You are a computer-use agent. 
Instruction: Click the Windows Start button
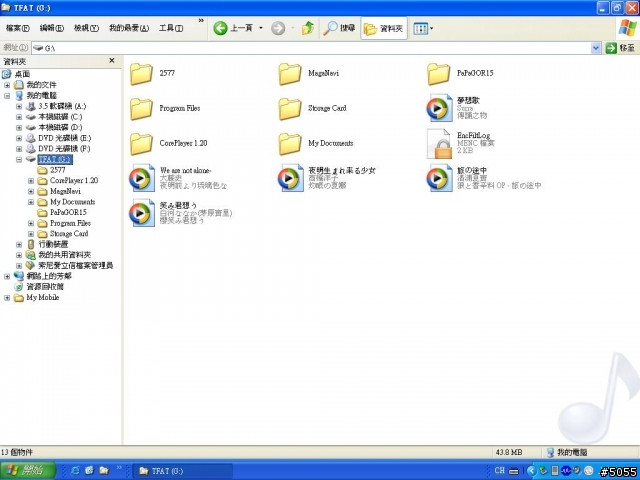pyautogui.click(x=27, y=471)
